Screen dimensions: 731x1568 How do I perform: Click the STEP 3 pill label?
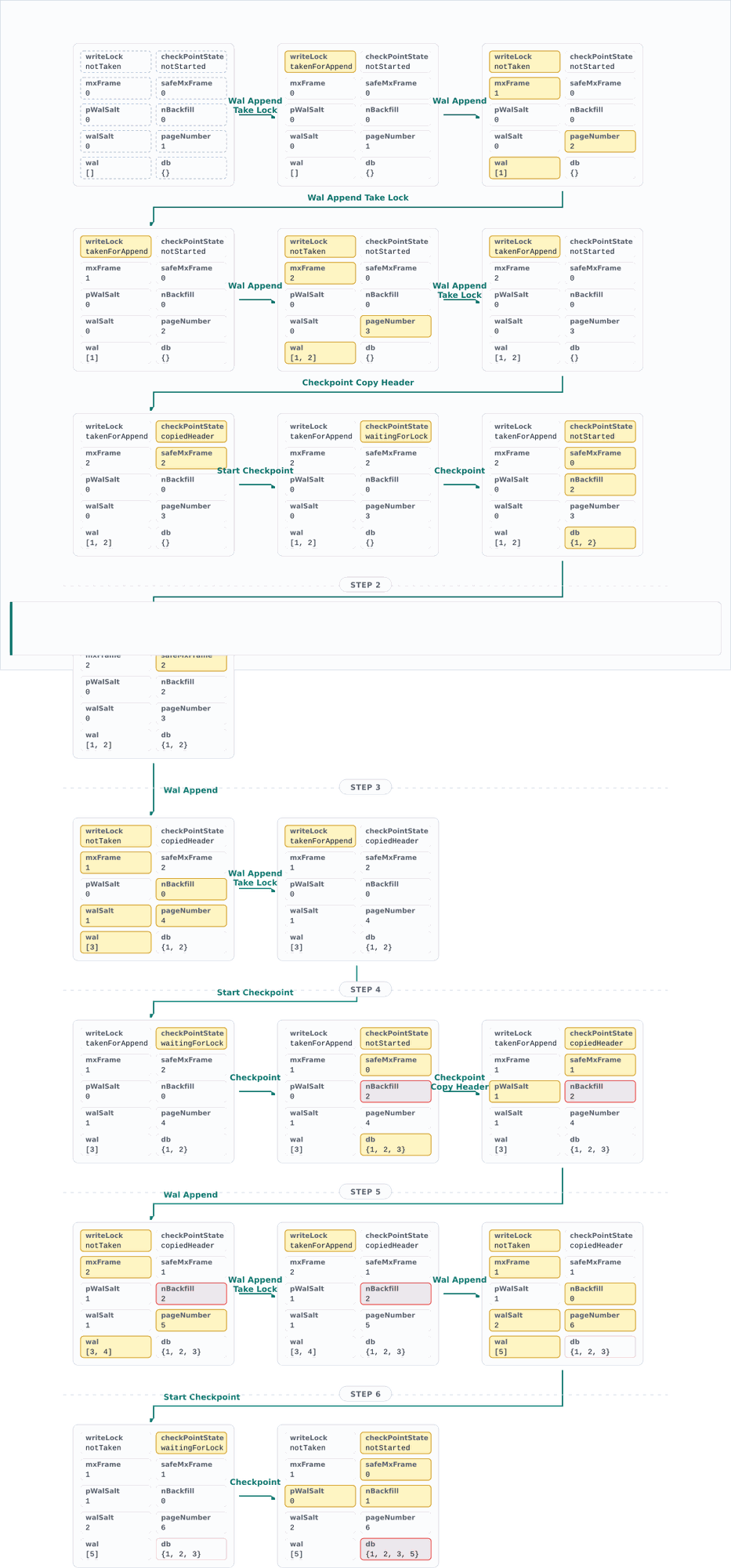coord(365,787)
